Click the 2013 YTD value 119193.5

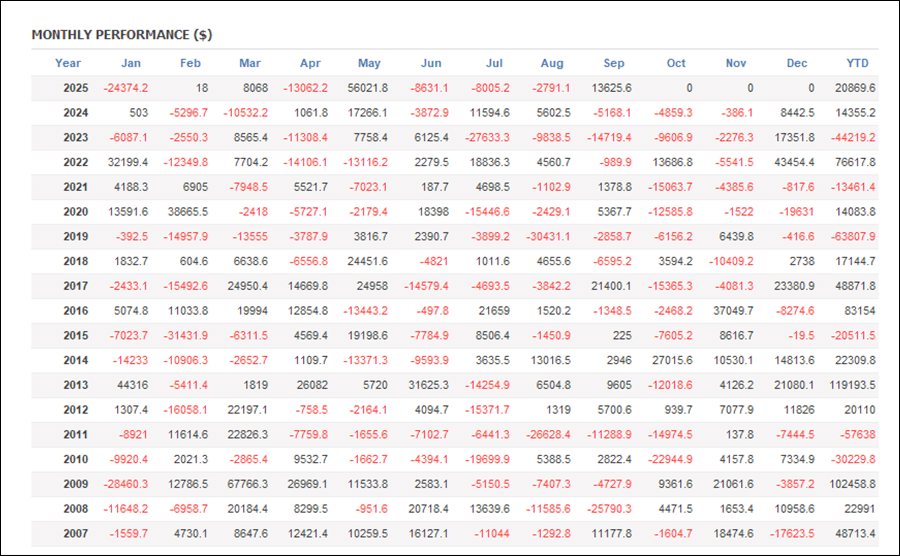[x=852, y=385]
